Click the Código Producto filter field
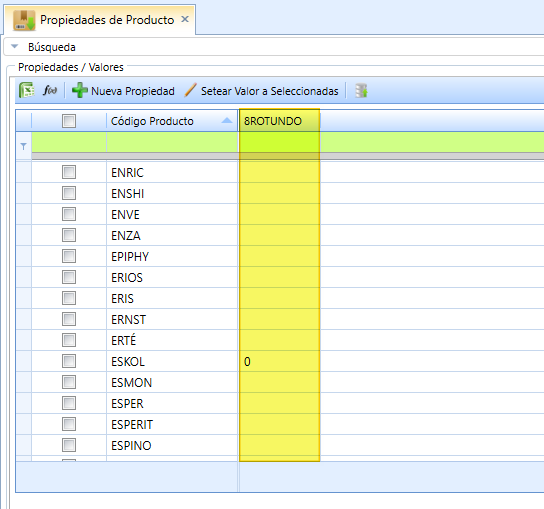 coord(172,142)
